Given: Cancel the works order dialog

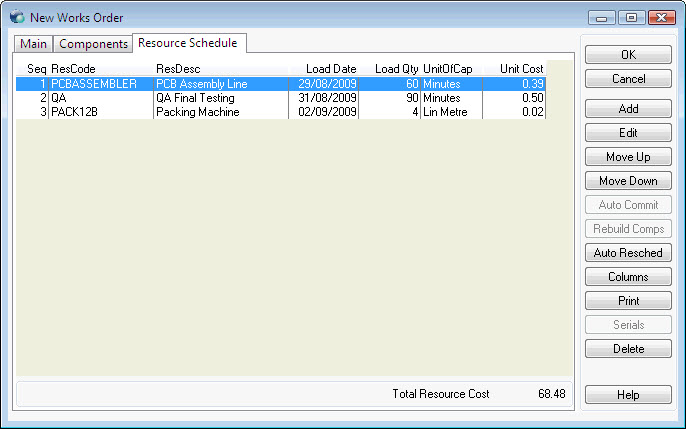Looking at the screenshot, I should pos(628,79).
